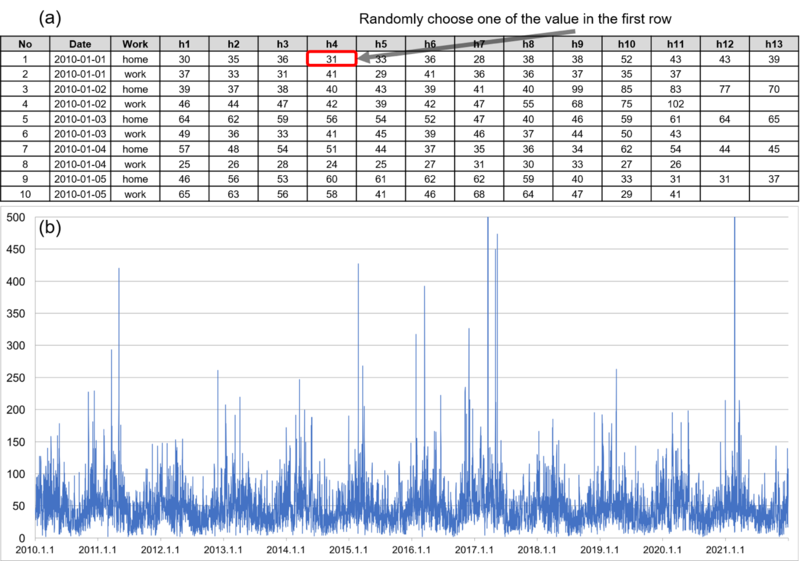Click the date 2010-01-02 in row 4
Image resolution: width=800 pixels, height=561 pixels.
pyautogui.click(x=80, y=104)
